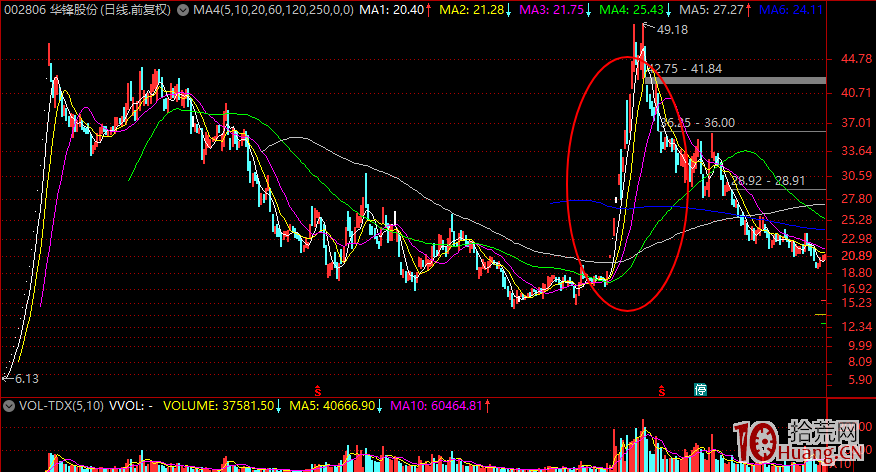Open the indicator settings circle next to 前复权
Image resolution: width=876 pixels, height=472 pixels.
click(183, 10)
